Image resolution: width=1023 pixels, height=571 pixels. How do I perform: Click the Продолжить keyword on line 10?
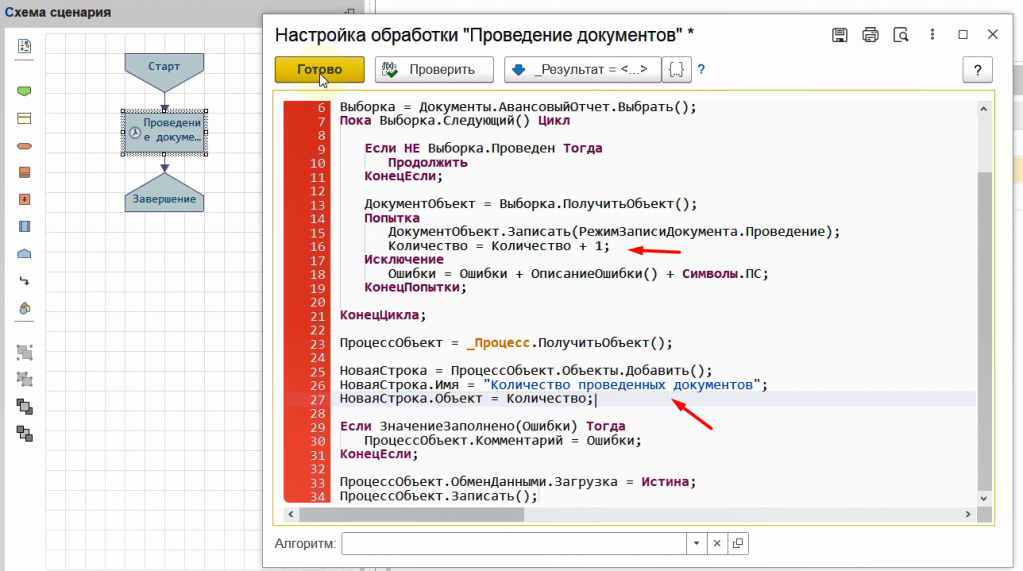pyautogui.click(x=427, y=162)
